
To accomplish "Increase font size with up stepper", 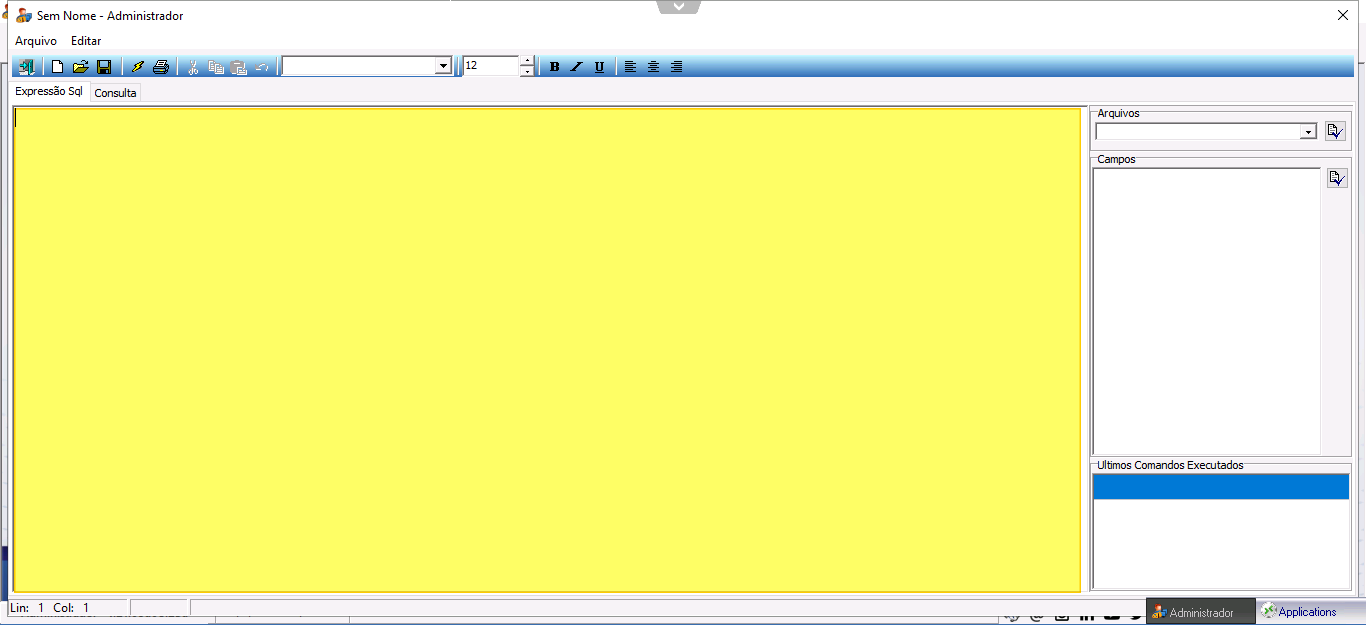I will 527,61.
